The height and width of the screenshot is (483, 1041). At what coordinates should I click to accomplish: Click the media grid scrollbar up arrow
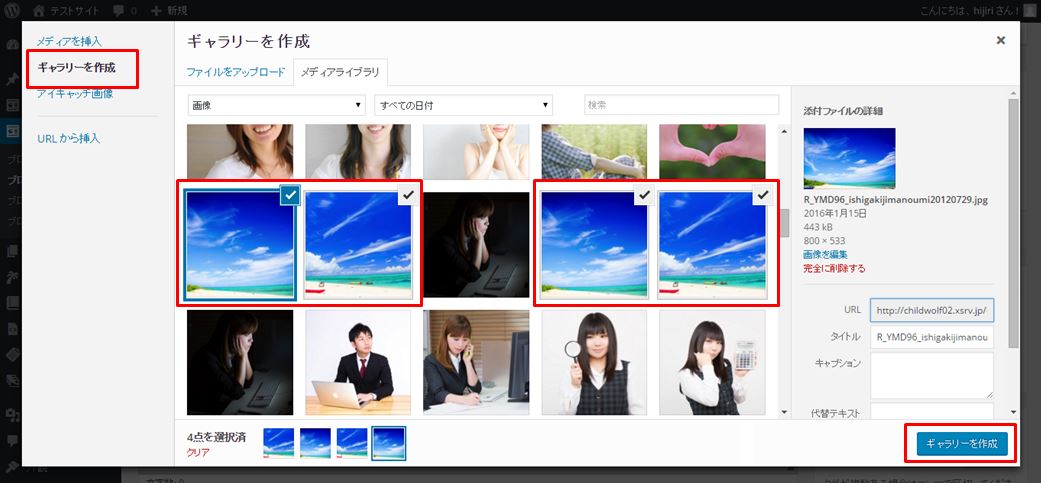[x=784, y=131]
